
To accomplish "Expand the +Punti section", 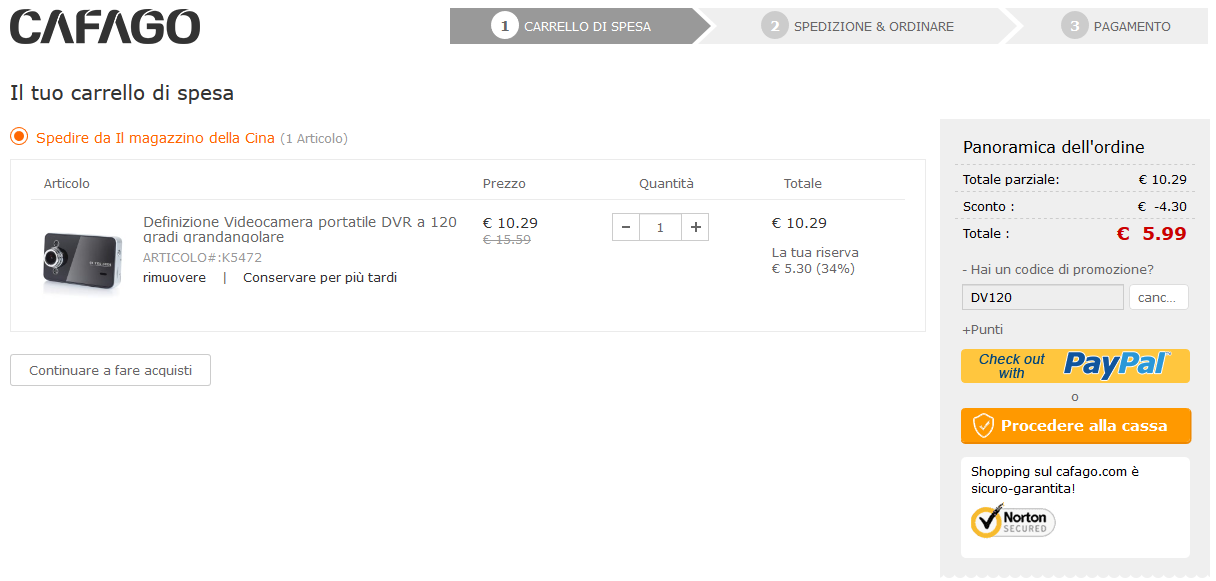I will [982, 330].
